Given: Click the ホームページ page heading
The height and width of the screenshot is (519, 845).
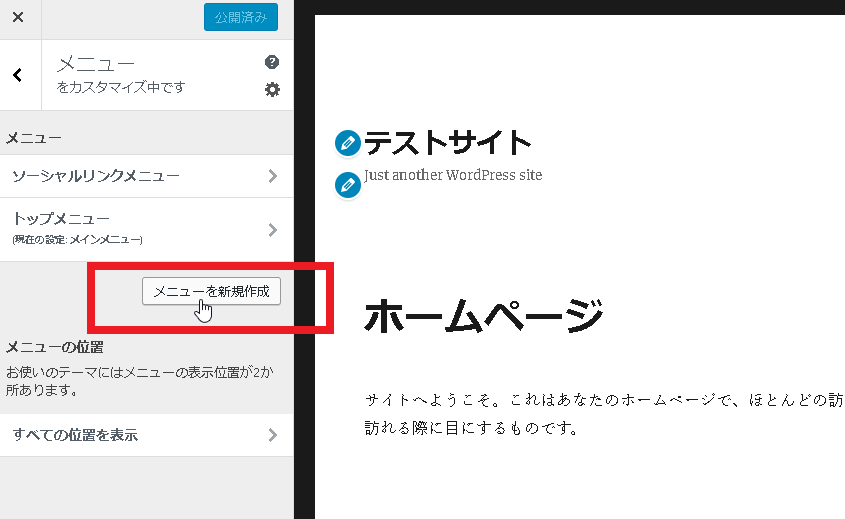Looking at the screenshot, I should coord(484,317).
